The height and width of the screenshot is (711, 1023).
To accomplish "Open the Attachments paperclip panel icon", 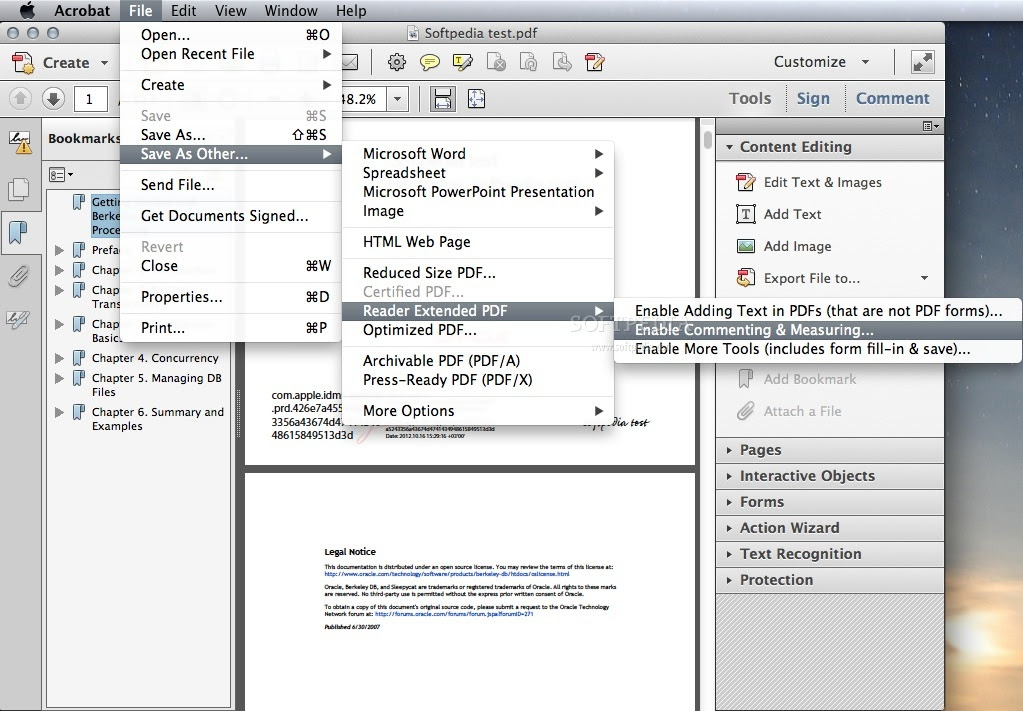I will pyautogui.click(x=19, y=277).
